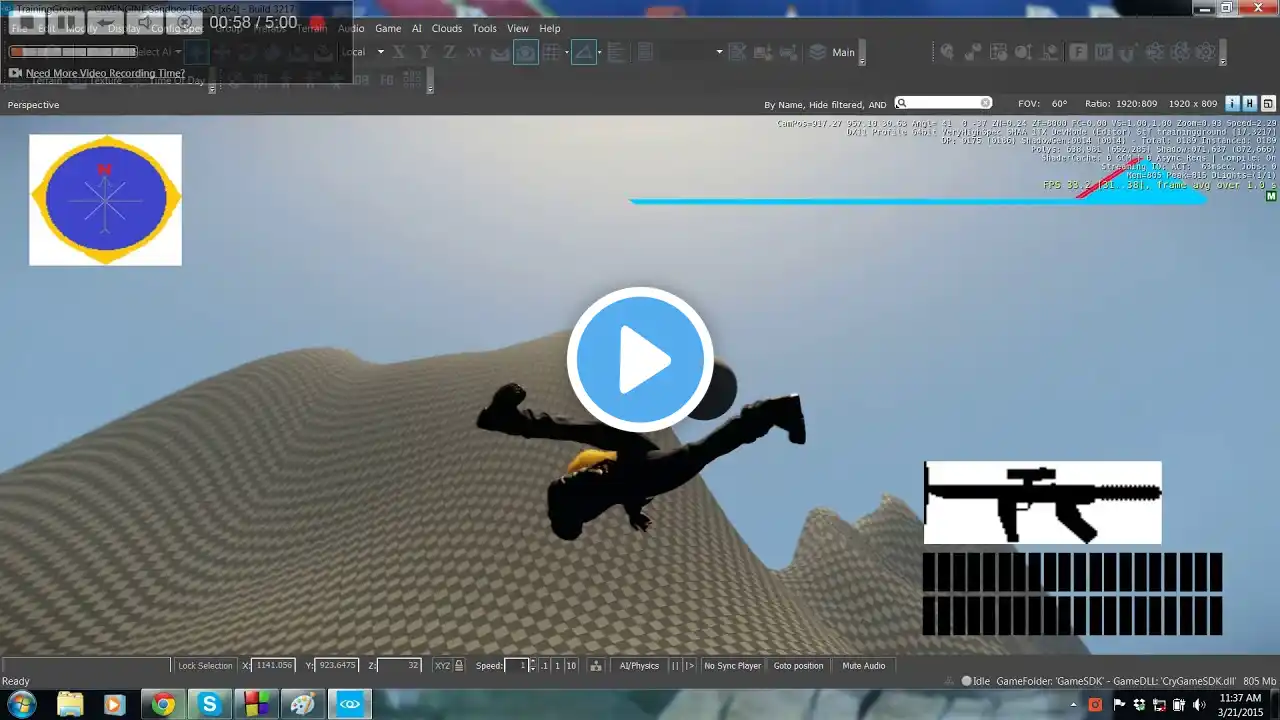Toggle the XYZ lock button
The image size is (1280, 720).
449,665
